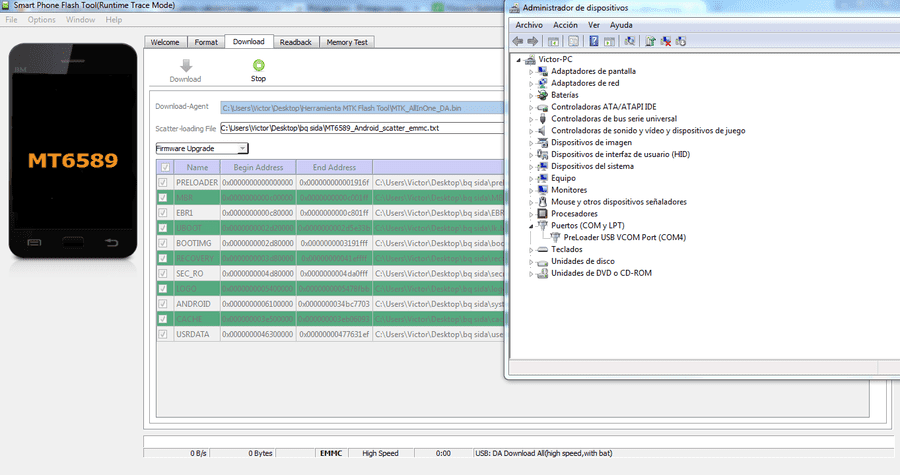The image size is (900, 475).
Task: Click the Unidades de disco icon
Action: 542,262
